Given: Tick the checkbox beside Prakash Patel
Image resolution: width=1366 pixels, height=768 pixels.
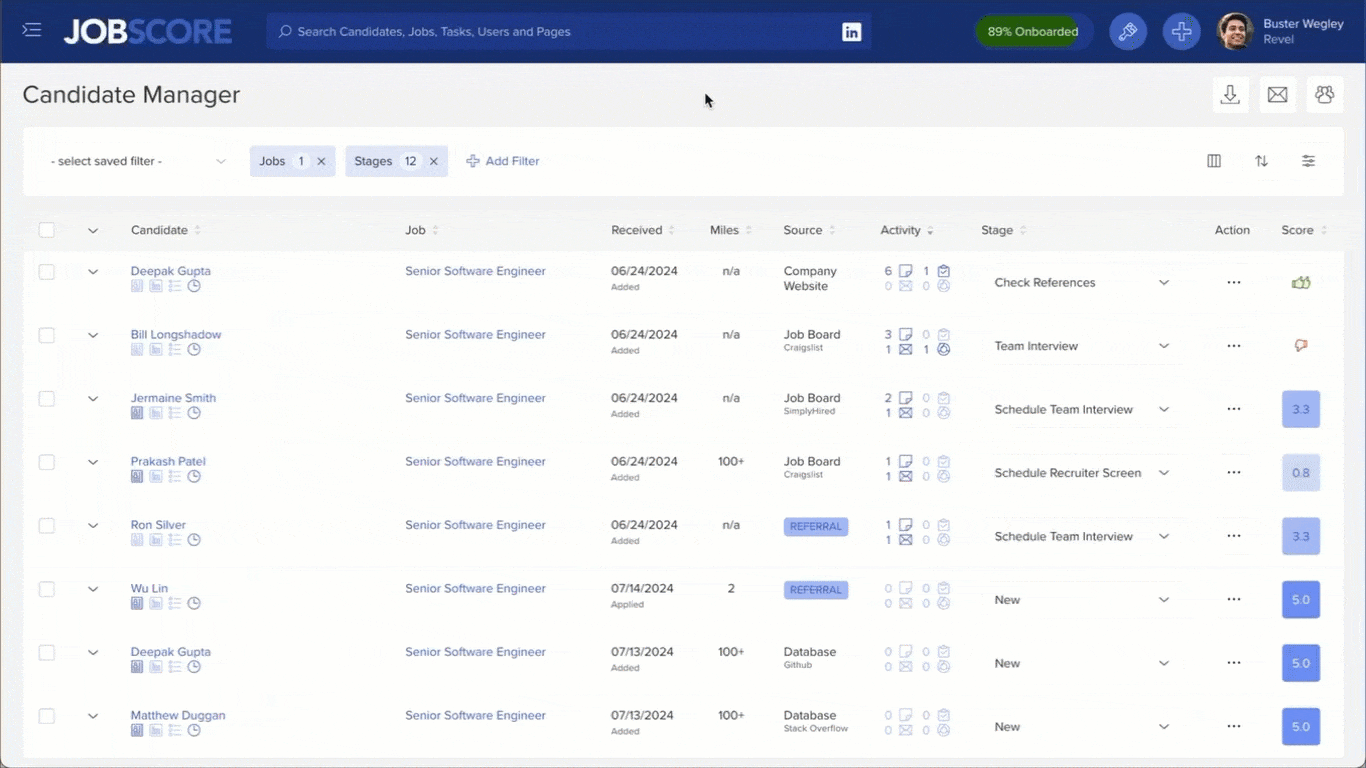Looking at the screenshot, I should pyautogui.click(x=46, y=462).
